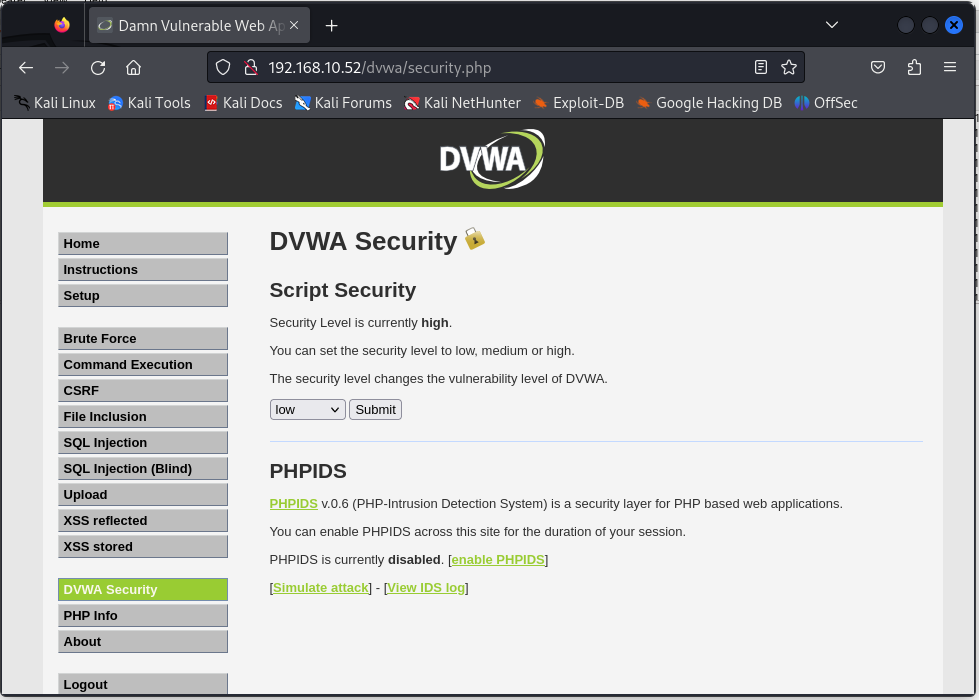Toggle reader view icon in address bar

(760, 67)
